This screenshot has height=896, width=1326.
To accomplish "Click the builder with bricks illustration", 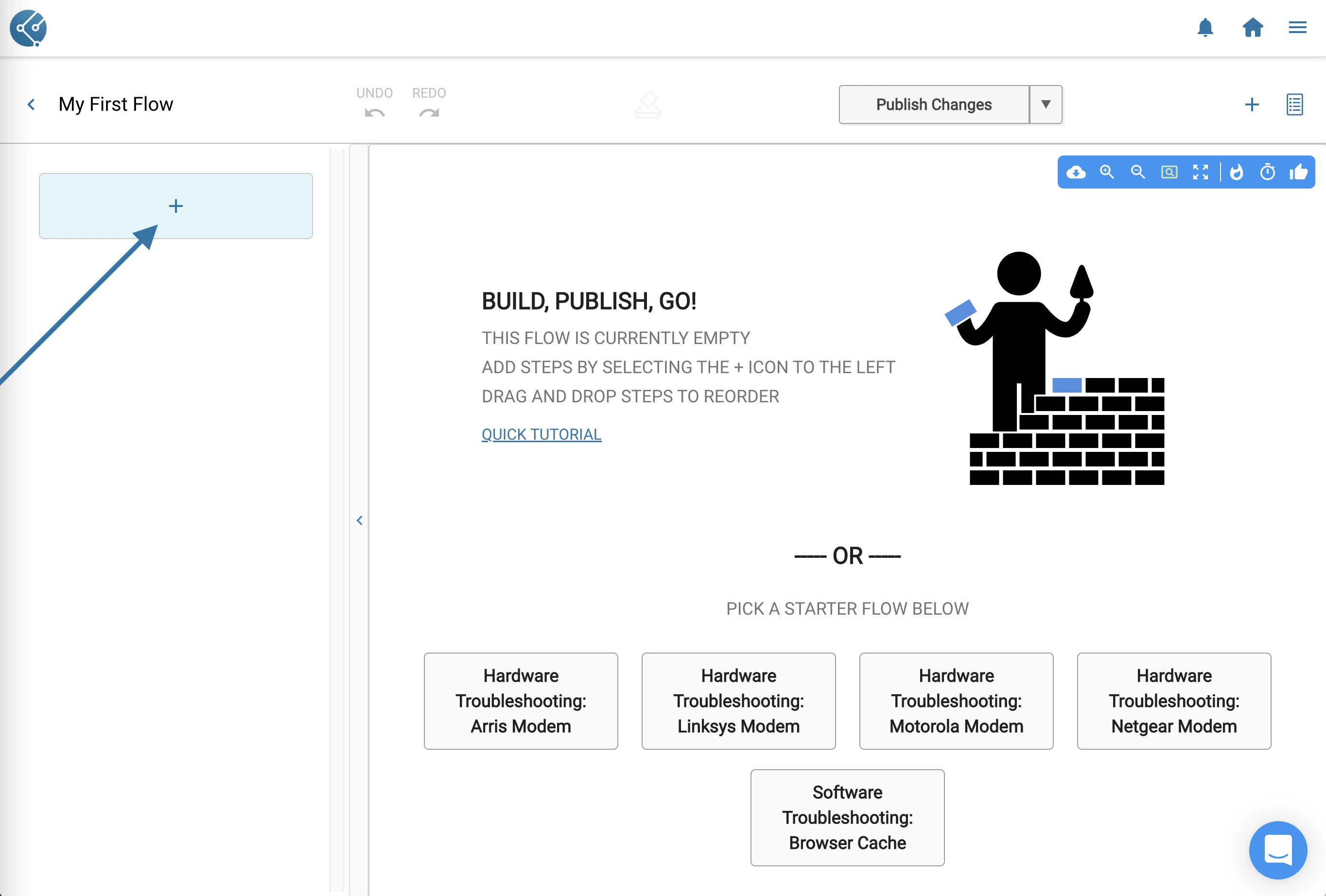I will 1054,368.
